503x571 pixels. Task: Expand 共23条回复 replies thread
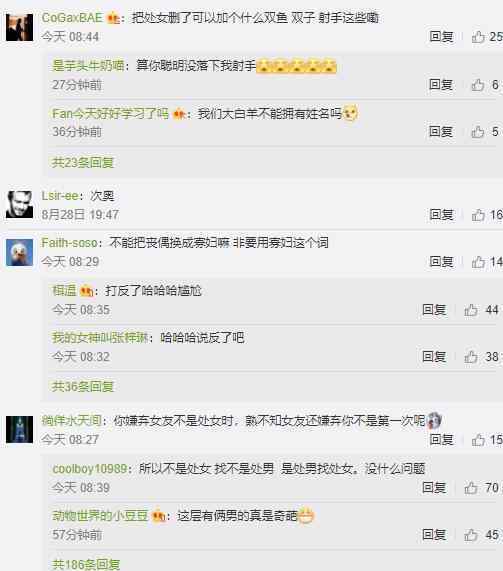click(83, 162)
